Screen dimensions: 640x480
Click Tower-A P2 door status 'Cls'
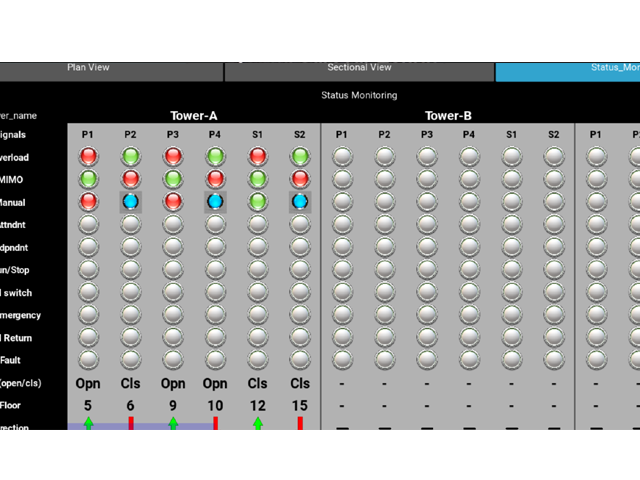pos(130,383)
